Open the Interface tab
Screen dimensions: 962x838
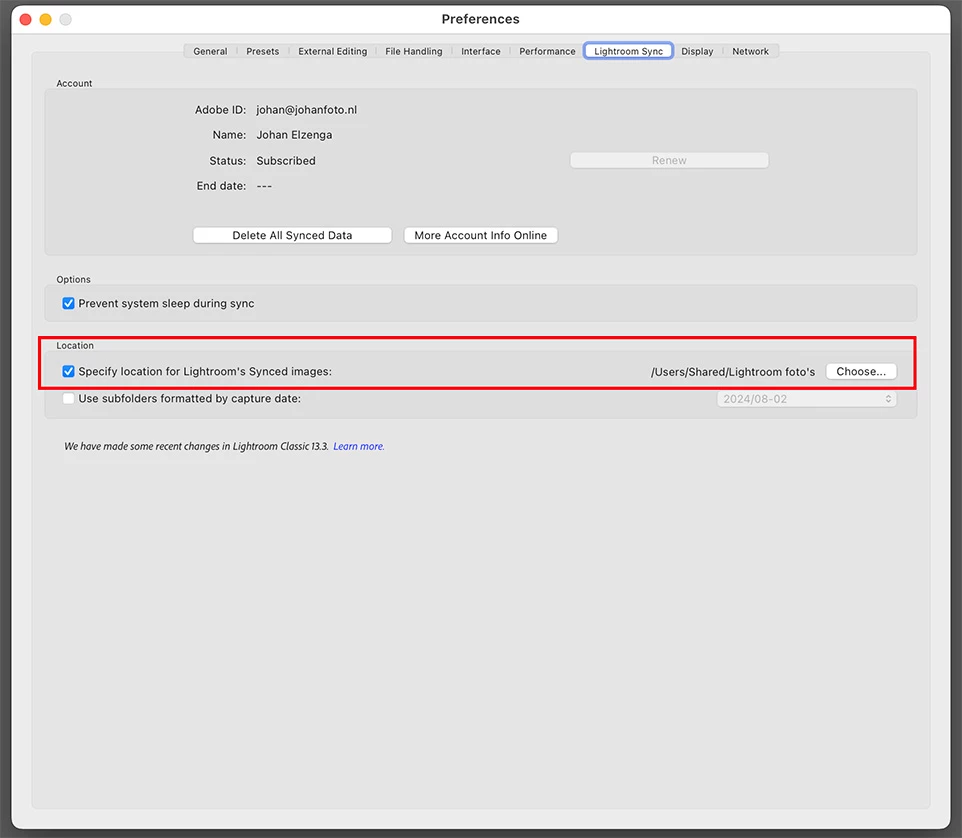[480, 52]
